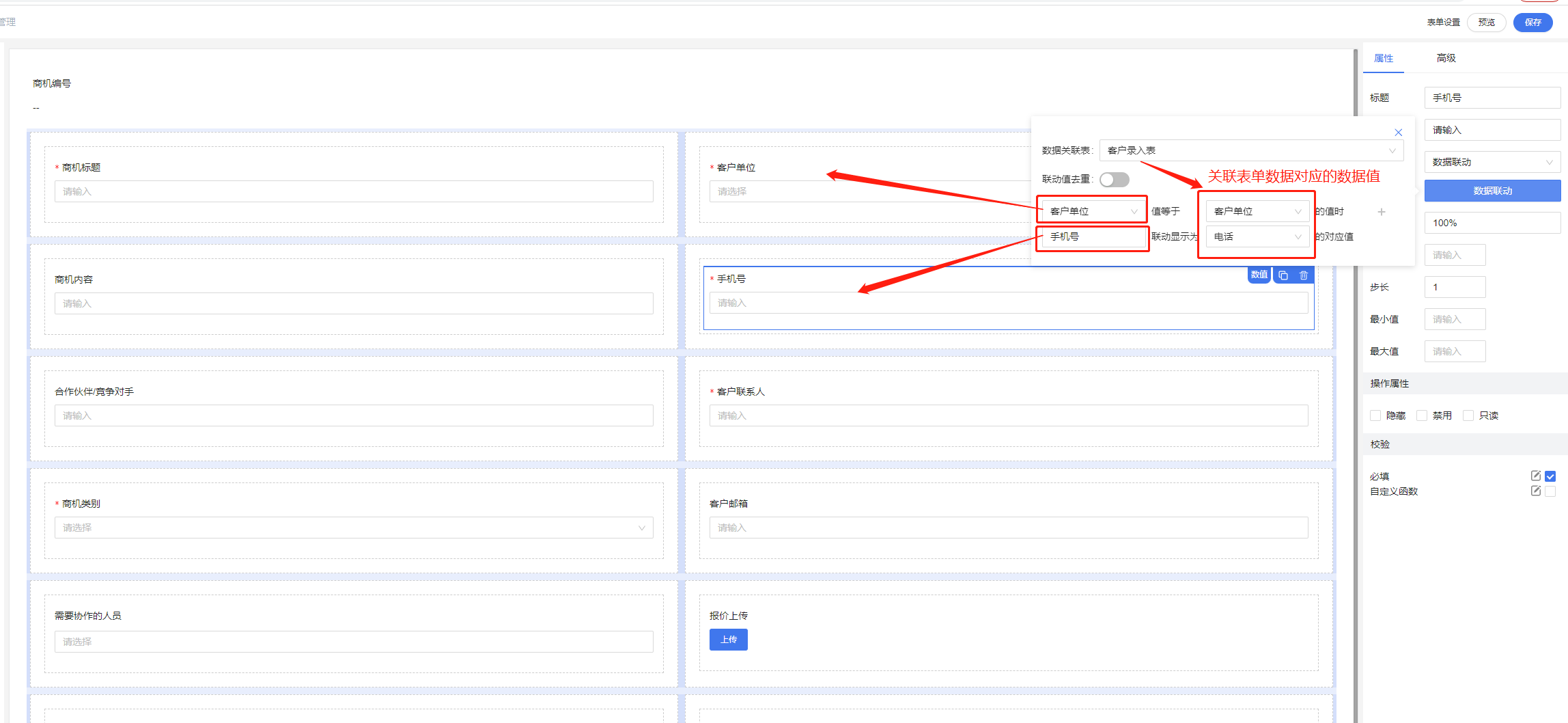The height and width of the screenshot is (723, 1568).
Task: Open the 客户单位 dropdown before 的值时
Action: pos(1257,211)
